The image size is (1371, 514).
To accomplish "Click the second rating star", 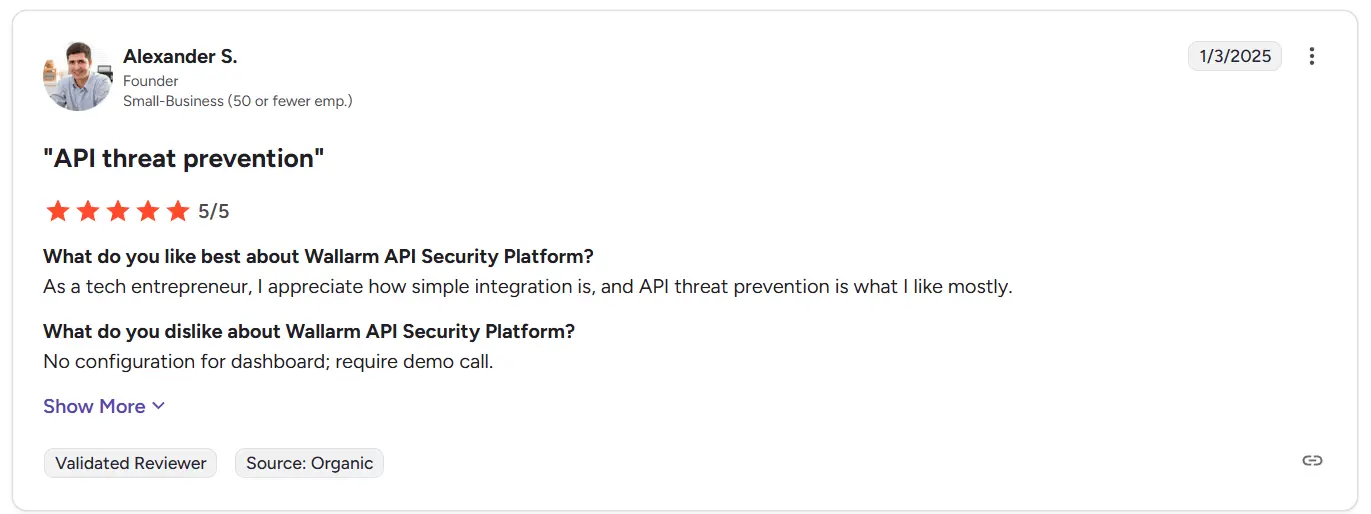I will (x=88, y=211).
